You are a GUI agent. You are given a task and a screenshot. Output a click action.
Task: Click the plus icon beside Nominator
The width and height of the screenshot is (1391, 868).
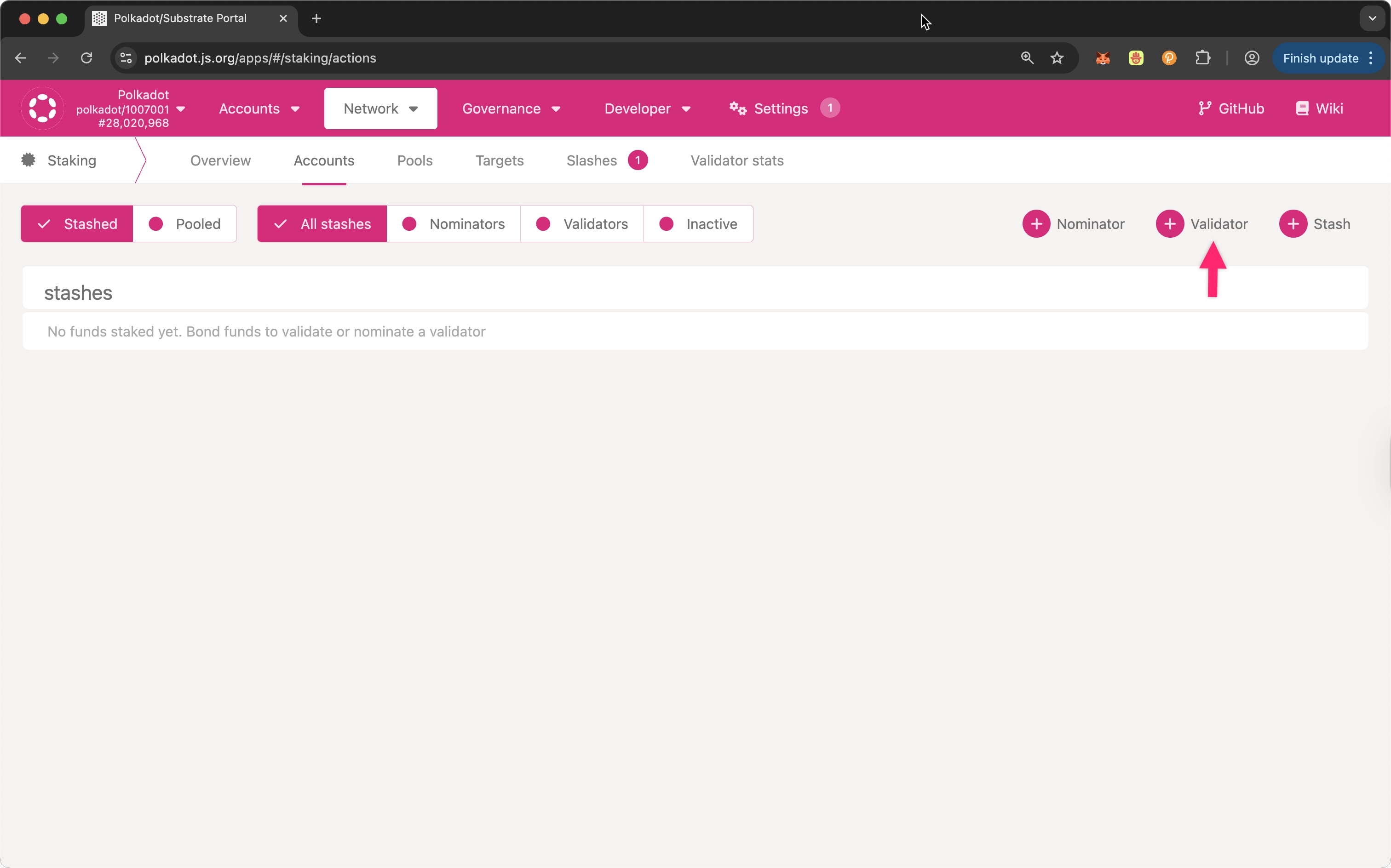1036,224
